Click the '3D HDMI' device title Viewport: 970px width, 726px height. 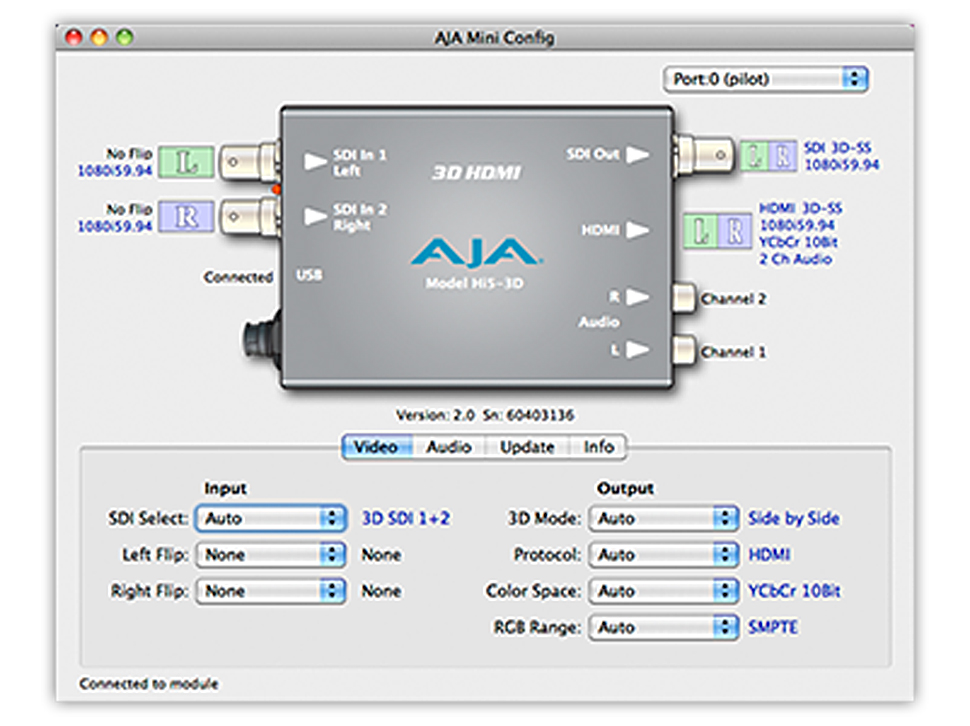[476, 173]
